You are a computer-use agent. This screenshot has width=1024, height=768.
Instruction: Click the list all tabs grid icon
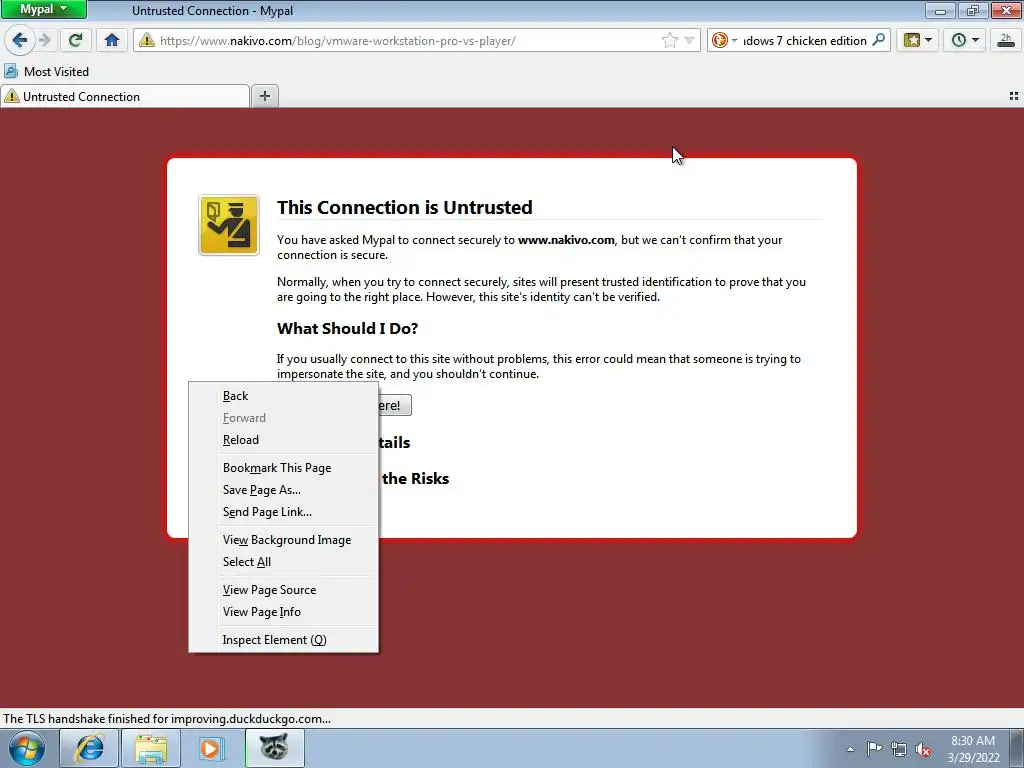[x=1014, y=96]
